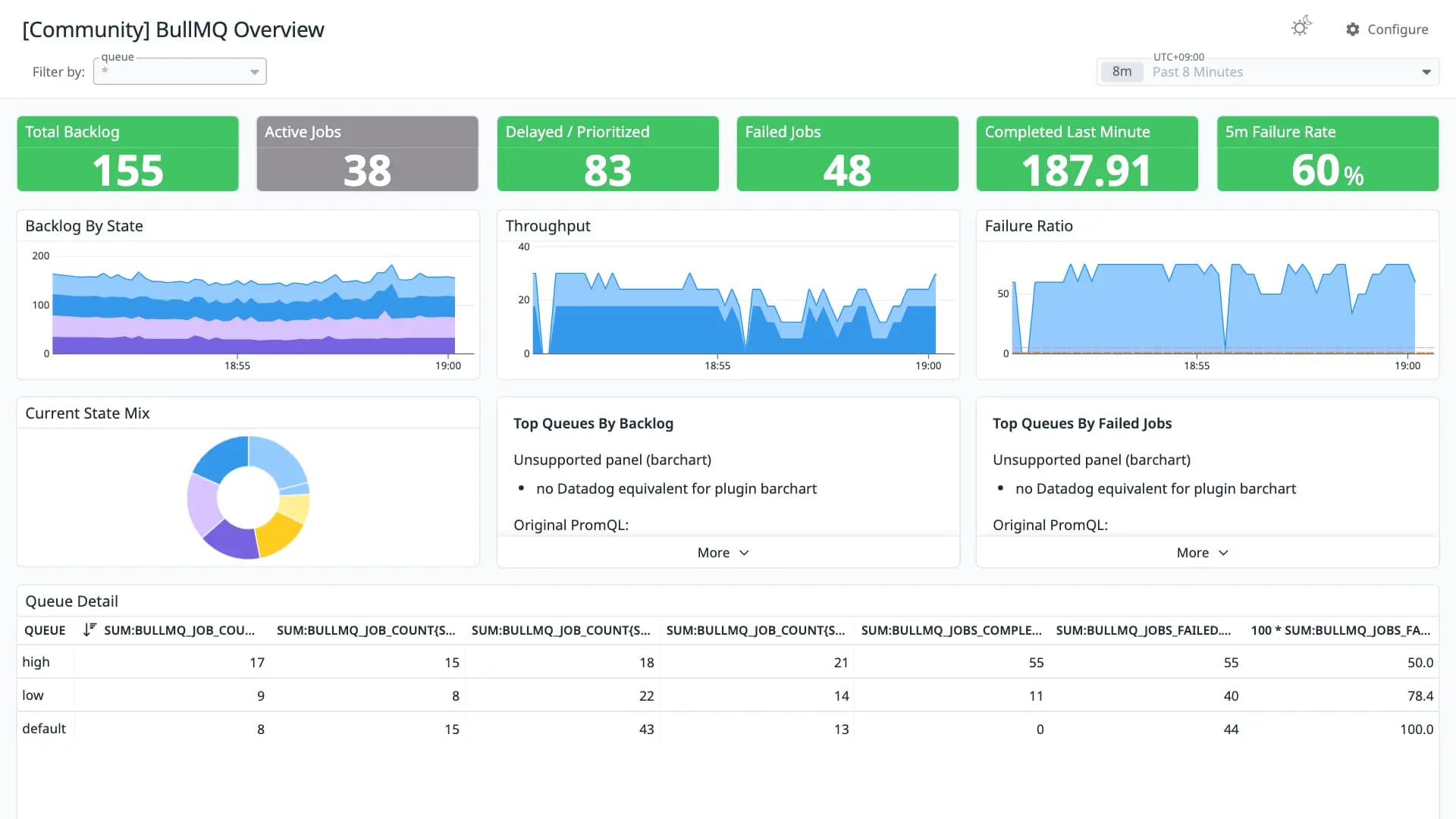Open the 5m Failure Rate 60% tile

(x=1327, y=153)
